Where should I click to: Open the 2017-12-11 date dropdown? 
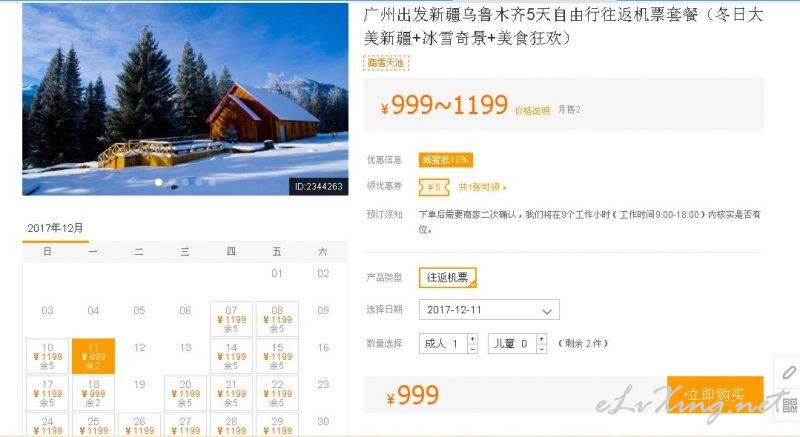489,310
